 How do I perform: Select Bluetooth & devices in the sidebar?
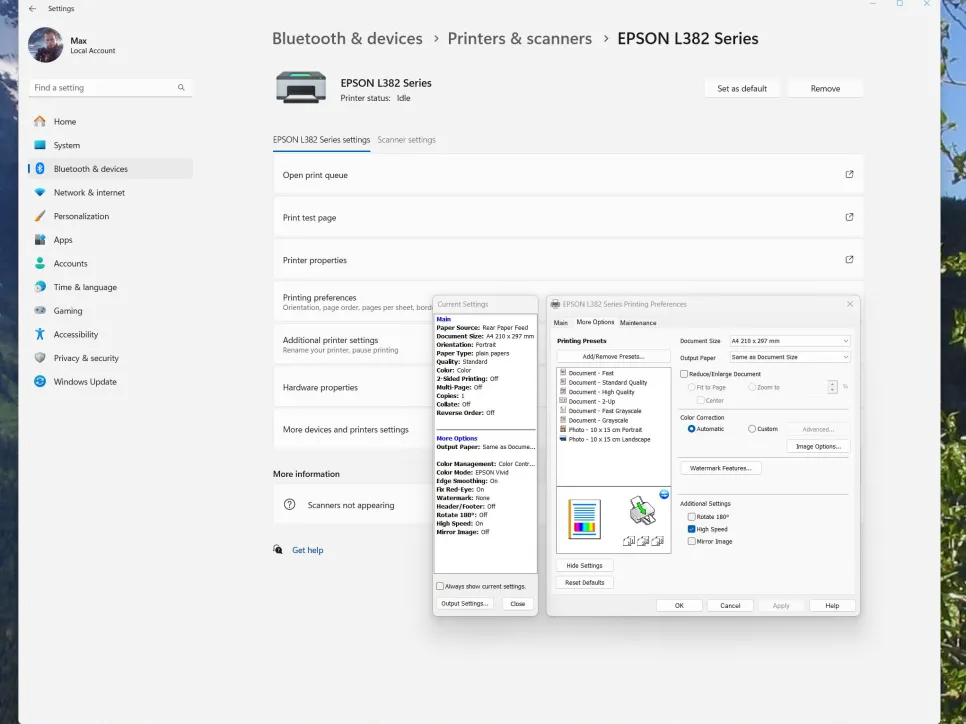[x=111, y=169]
